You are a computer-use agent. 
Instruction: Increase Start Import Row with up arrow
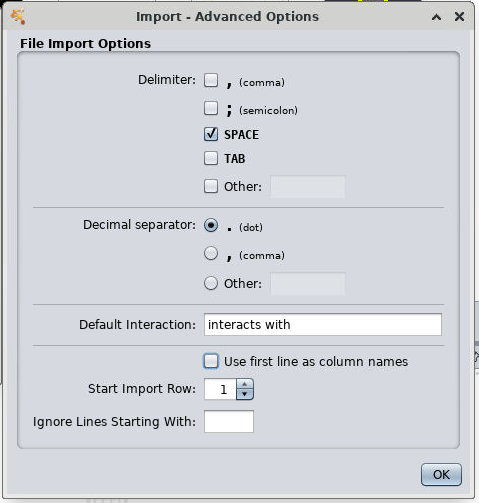[x=245, y=384]
